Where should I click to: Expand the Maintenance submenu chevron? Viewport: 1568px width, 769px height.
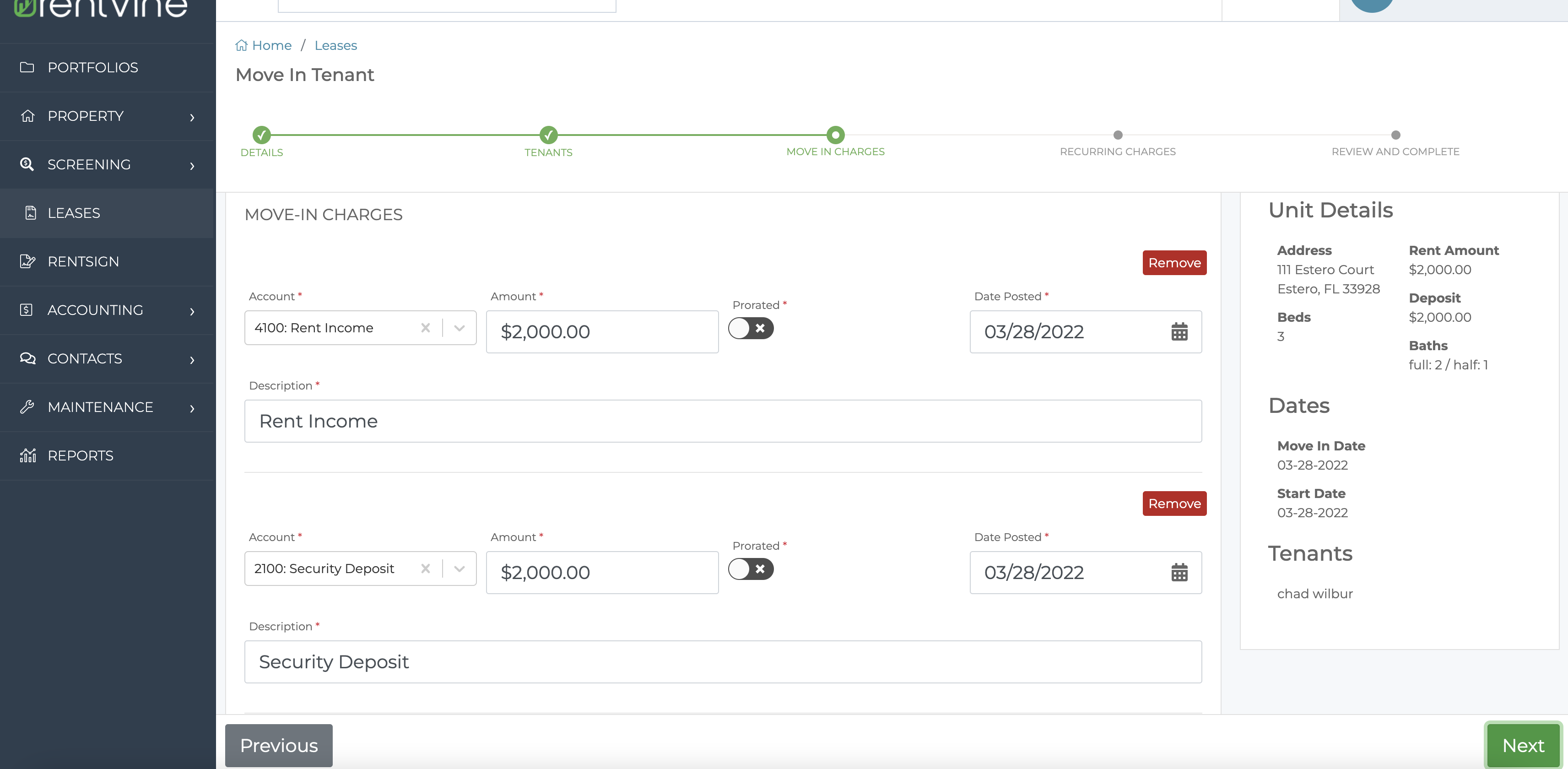click(x=192, y=408)
